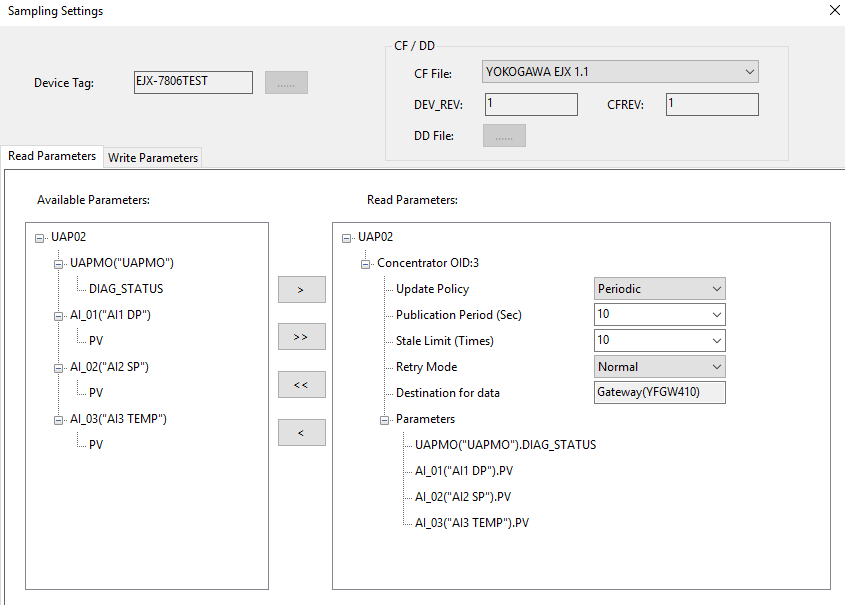
Task: Open the CF File dropdown
Action: tap(749, 71)
